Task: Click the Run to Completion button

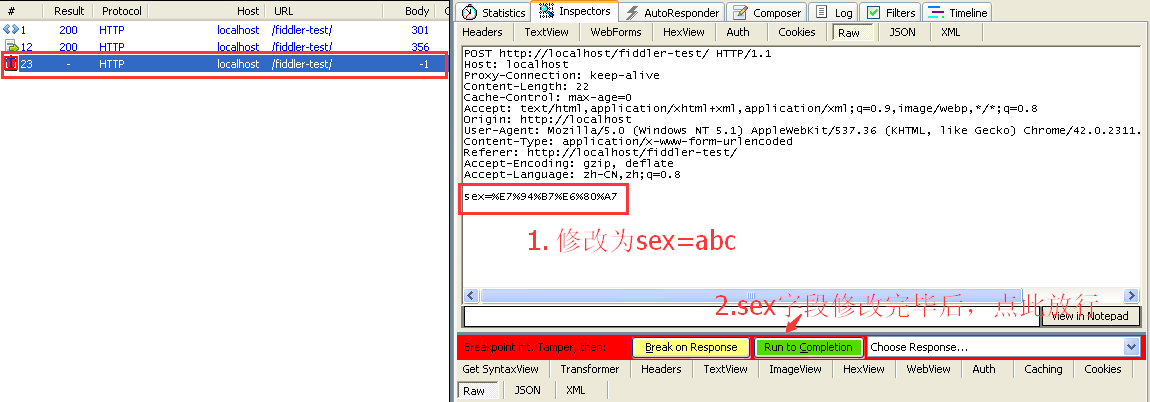Action: click(x=808, y=347)
